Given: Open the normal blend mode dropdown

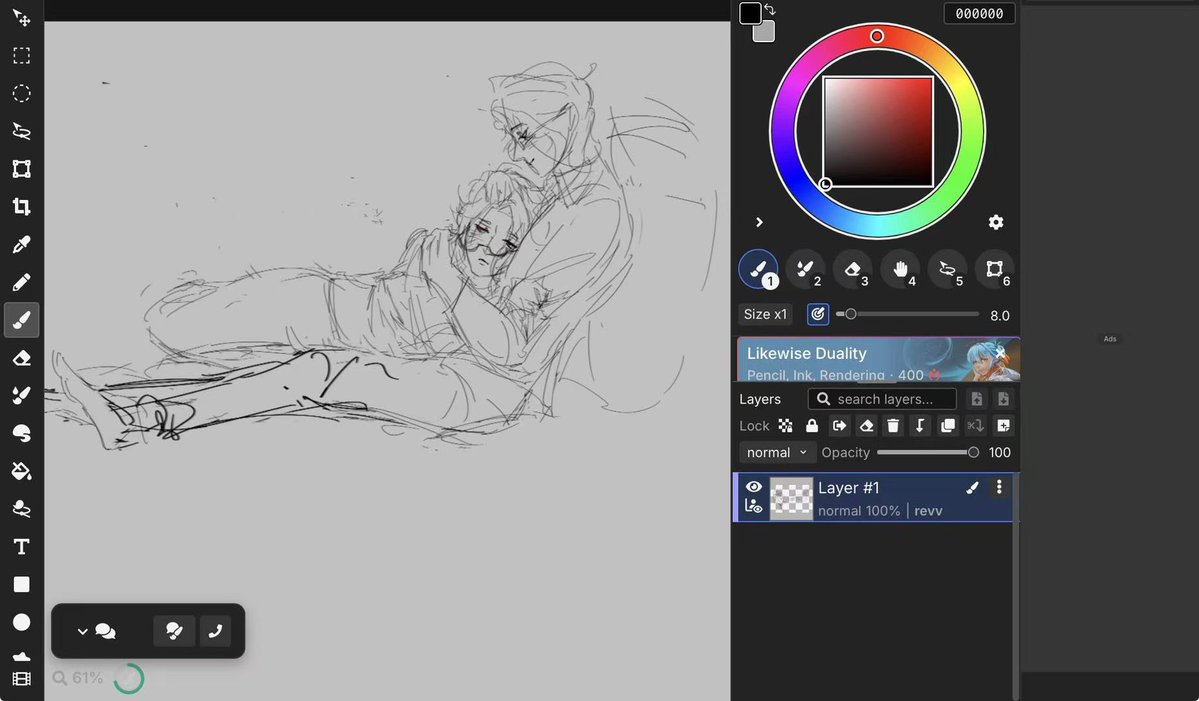Looking at the screenshot, I should 777,453.
